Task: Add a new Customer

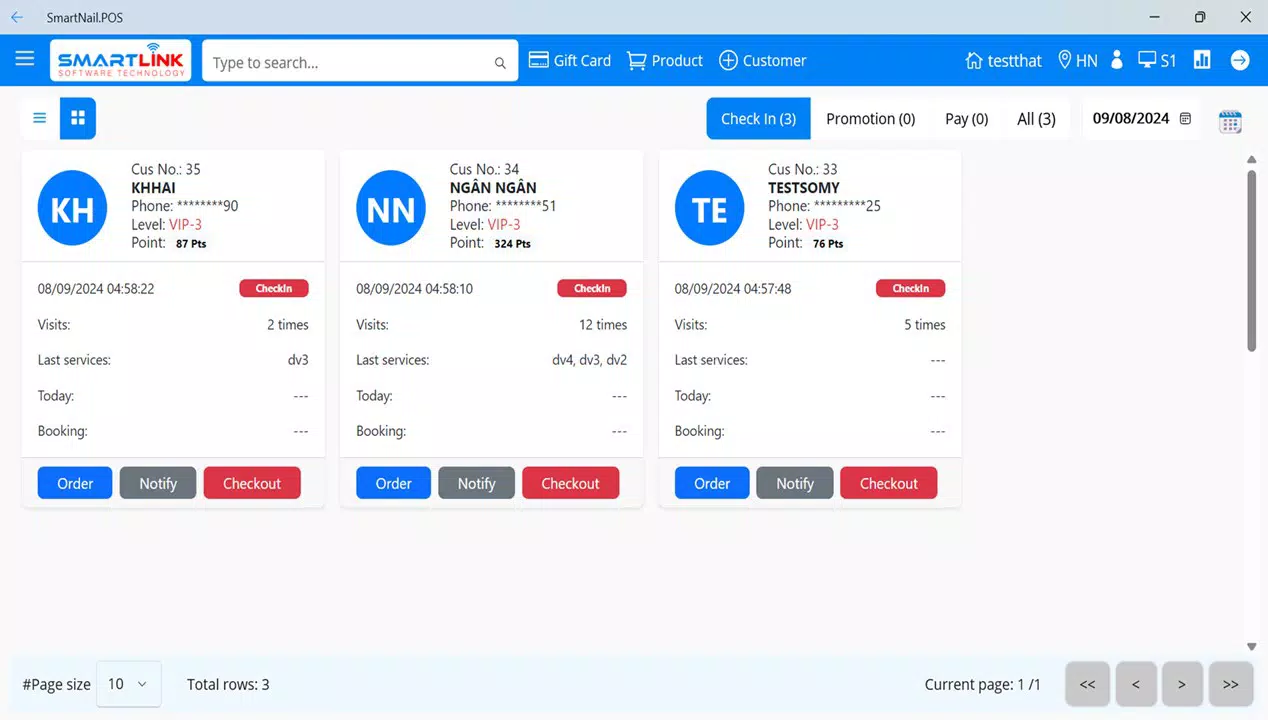Action: point(762,61)
